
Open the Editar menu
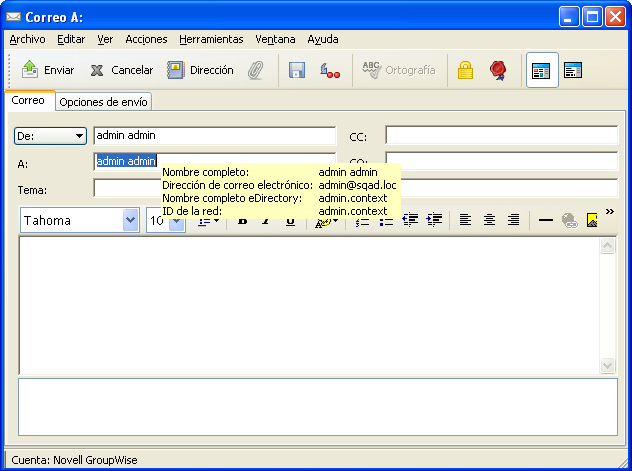71,39
